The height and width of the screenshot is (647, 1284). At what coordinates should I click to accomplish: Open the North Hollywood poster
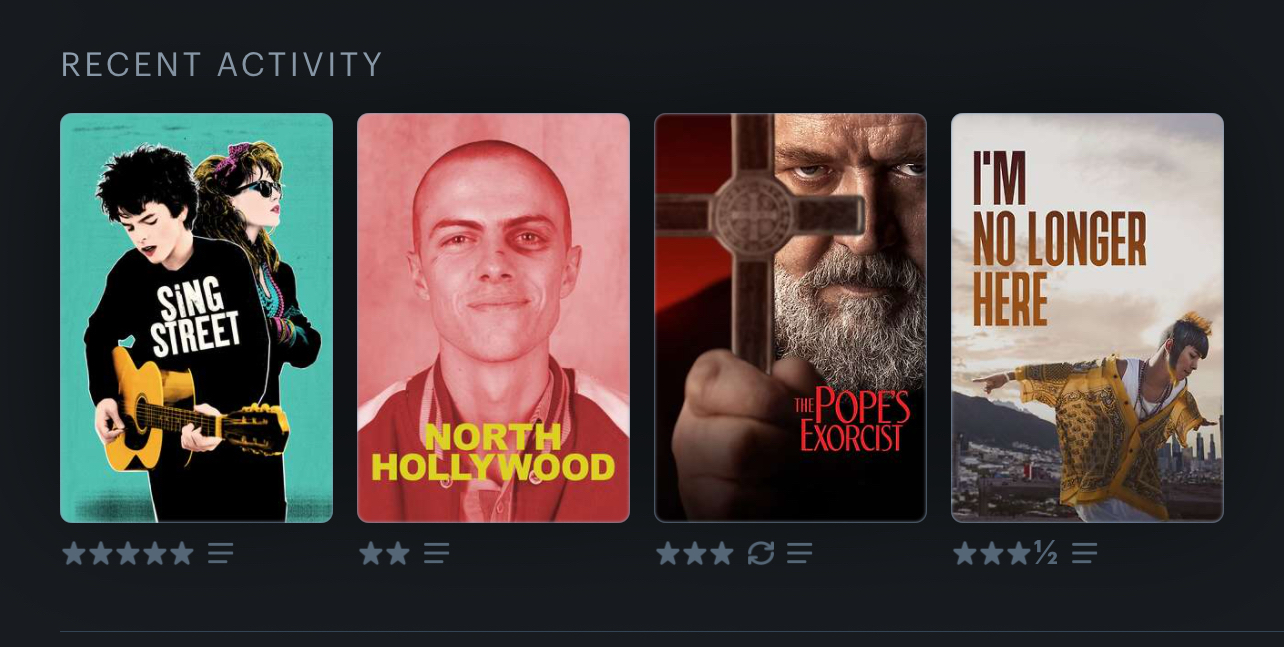pyautogui.click(x=493, y=318)
